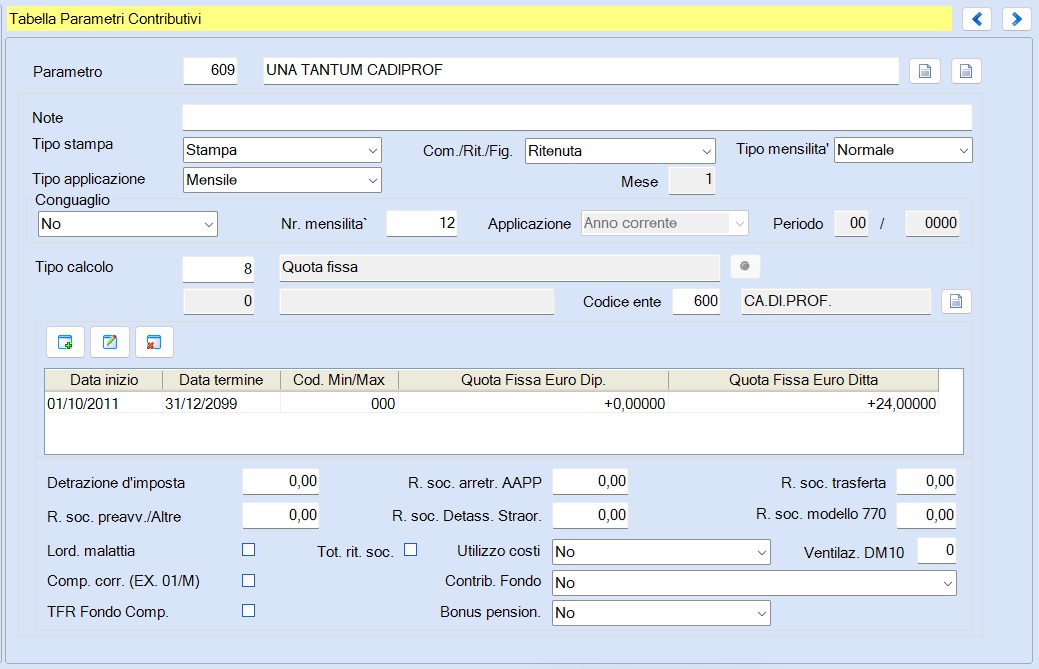Open the Tipo stampa dropdown
The image size is (1039, 669).
pos(282,150)
